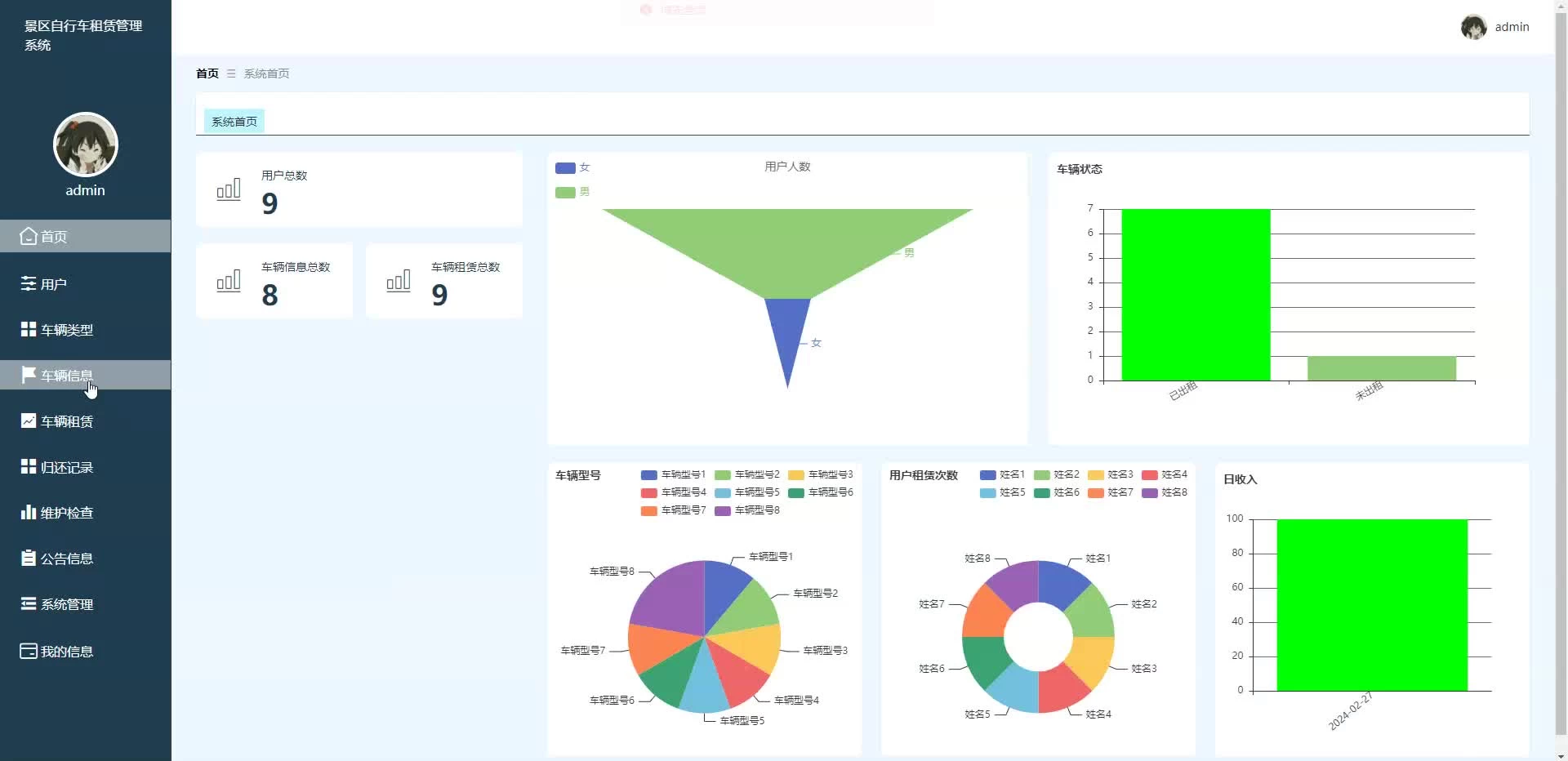Toggle 姓名6 legend in 用户租赁次数 chart
The width and height of the screenshot is (1568, 761).
(x=1056, y=492)
